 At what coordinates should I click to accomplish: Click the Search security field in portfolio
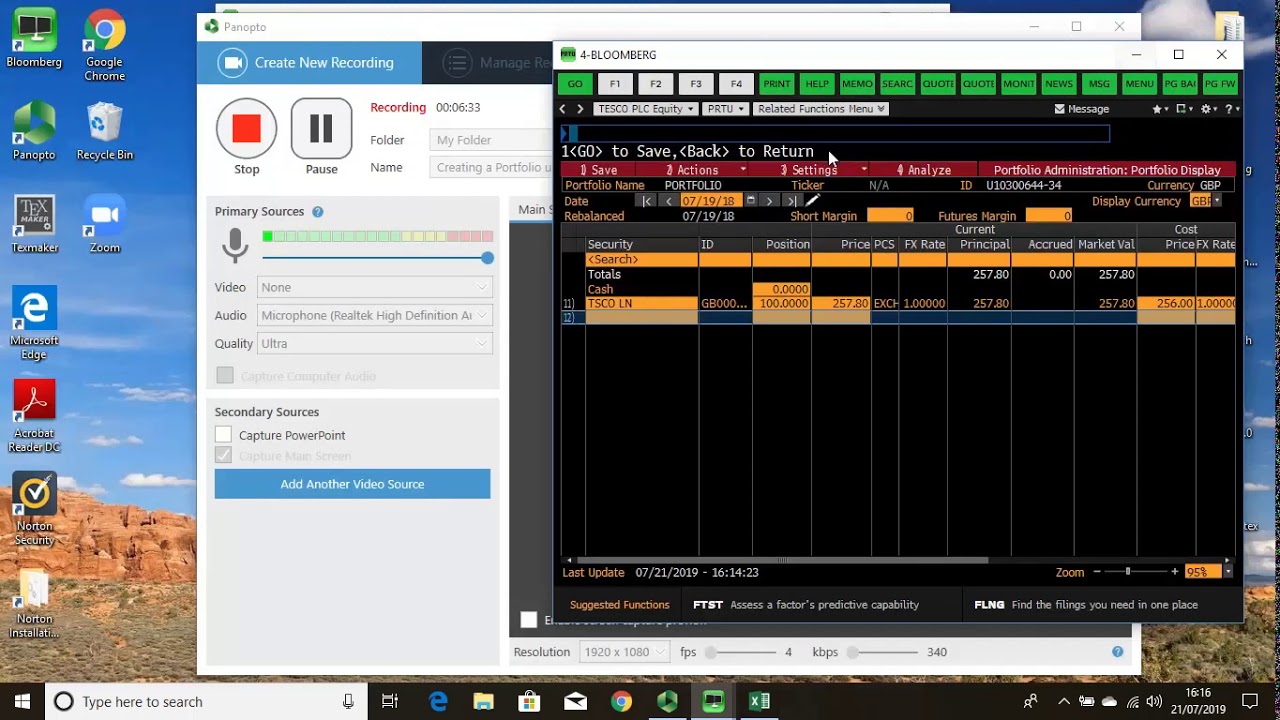(x=642, y=259)
